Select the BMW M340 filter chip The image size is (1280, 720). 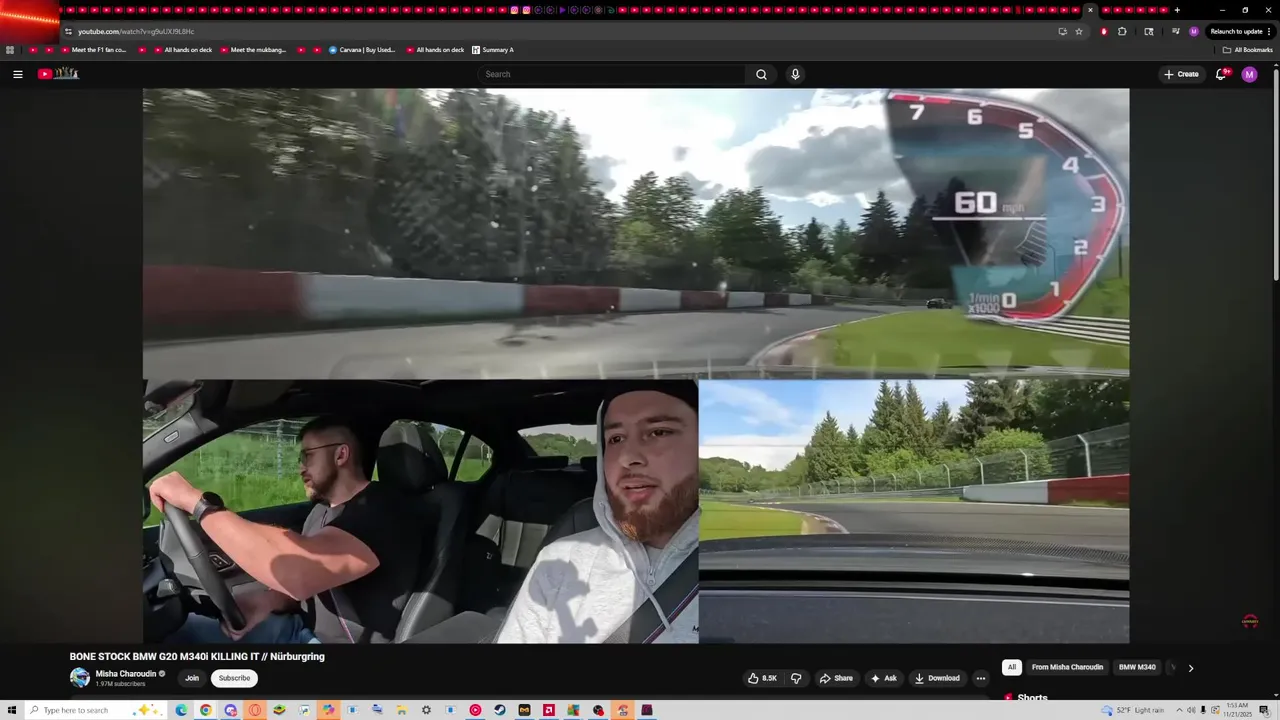pos(1137,667)
